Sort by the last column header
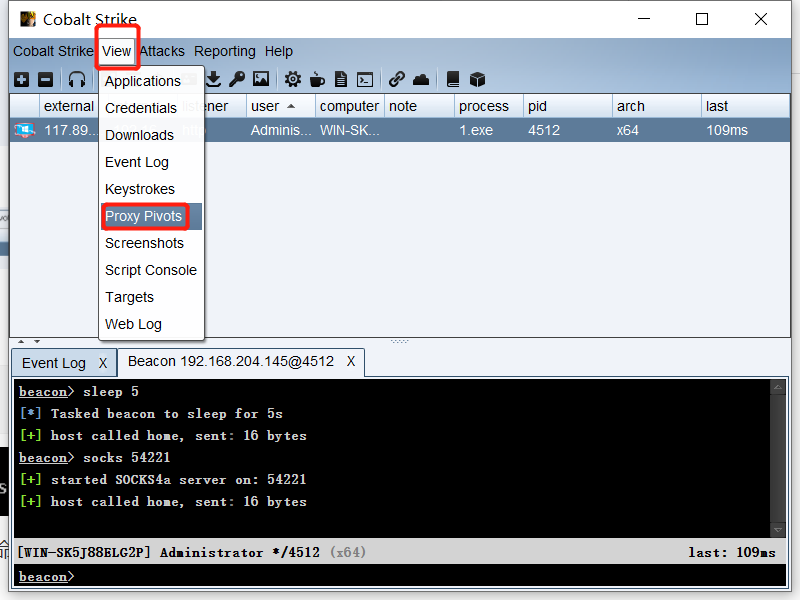 745,106
